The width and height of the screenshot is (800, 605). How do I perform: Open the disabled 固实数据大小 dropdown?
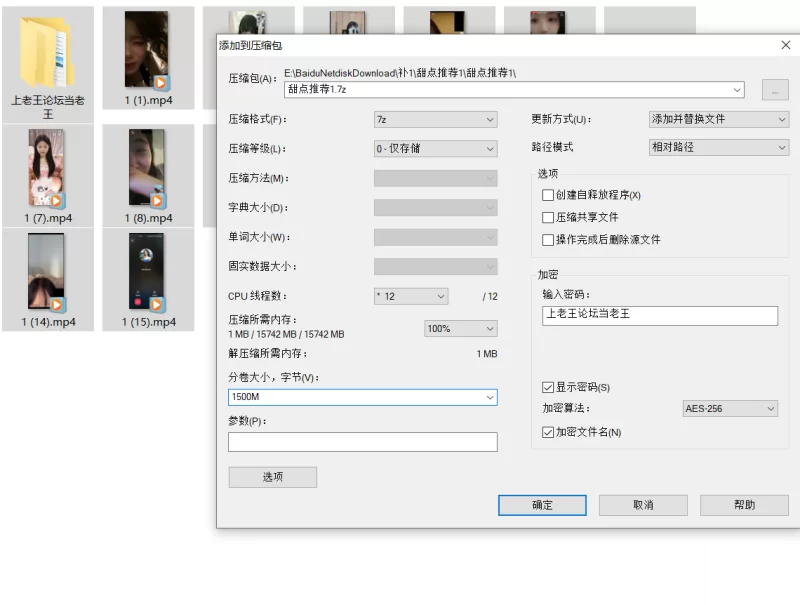click(435, 266)
